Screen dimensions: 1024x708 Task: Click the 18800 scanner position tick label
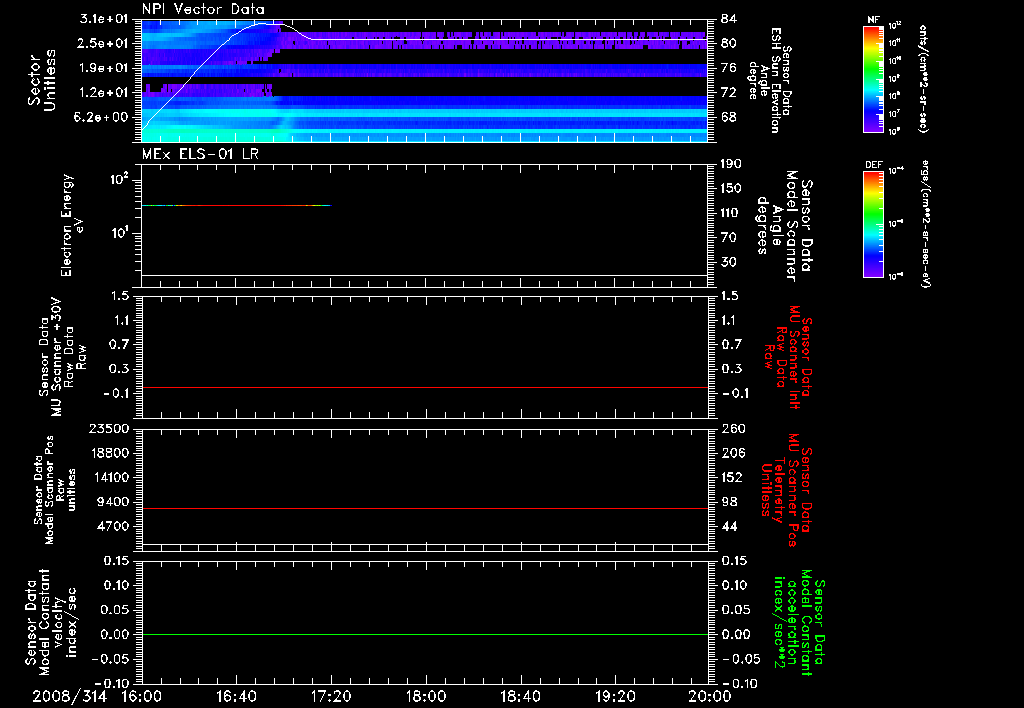click(108, 453)
